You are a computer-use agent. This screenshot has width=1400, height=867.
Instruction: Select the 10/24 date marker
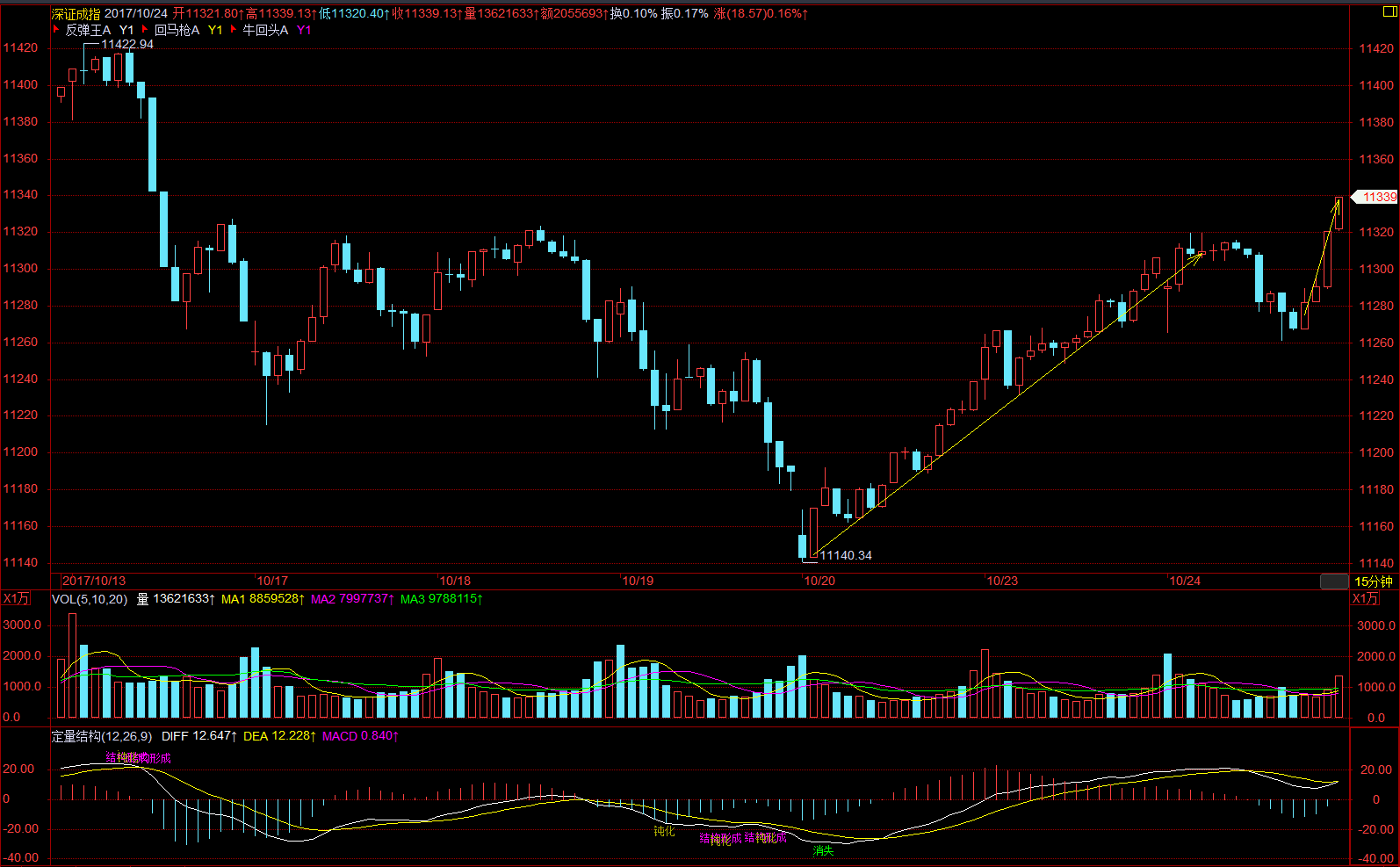[1185, 581]
